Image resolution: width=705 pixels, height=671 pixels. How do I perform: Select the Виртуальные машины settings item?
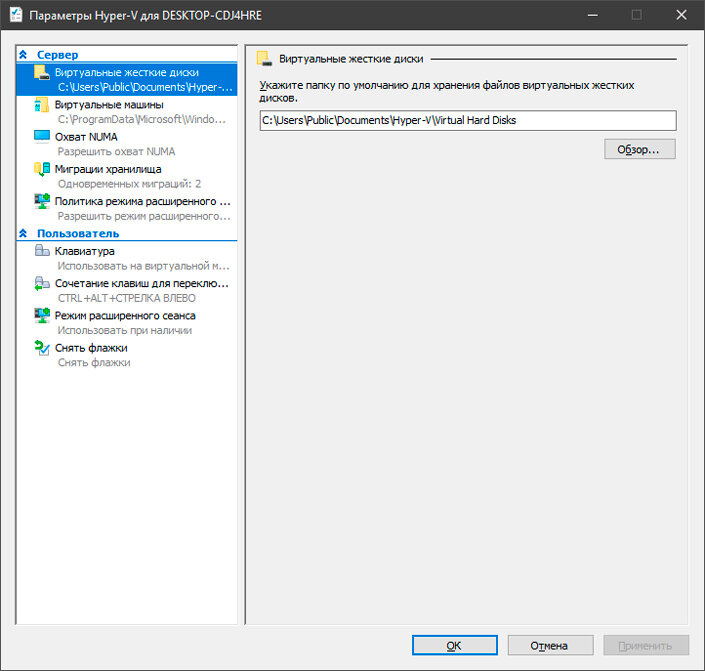click(127, 112)
